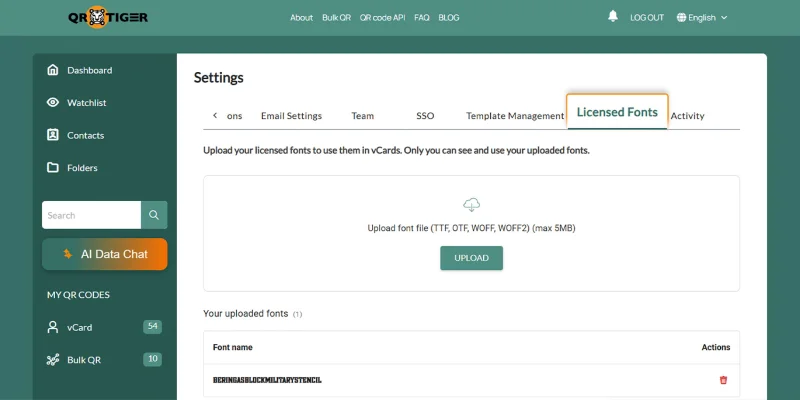Switch to the Template Management tab
The image size is (800, 400).
point(515,116)
